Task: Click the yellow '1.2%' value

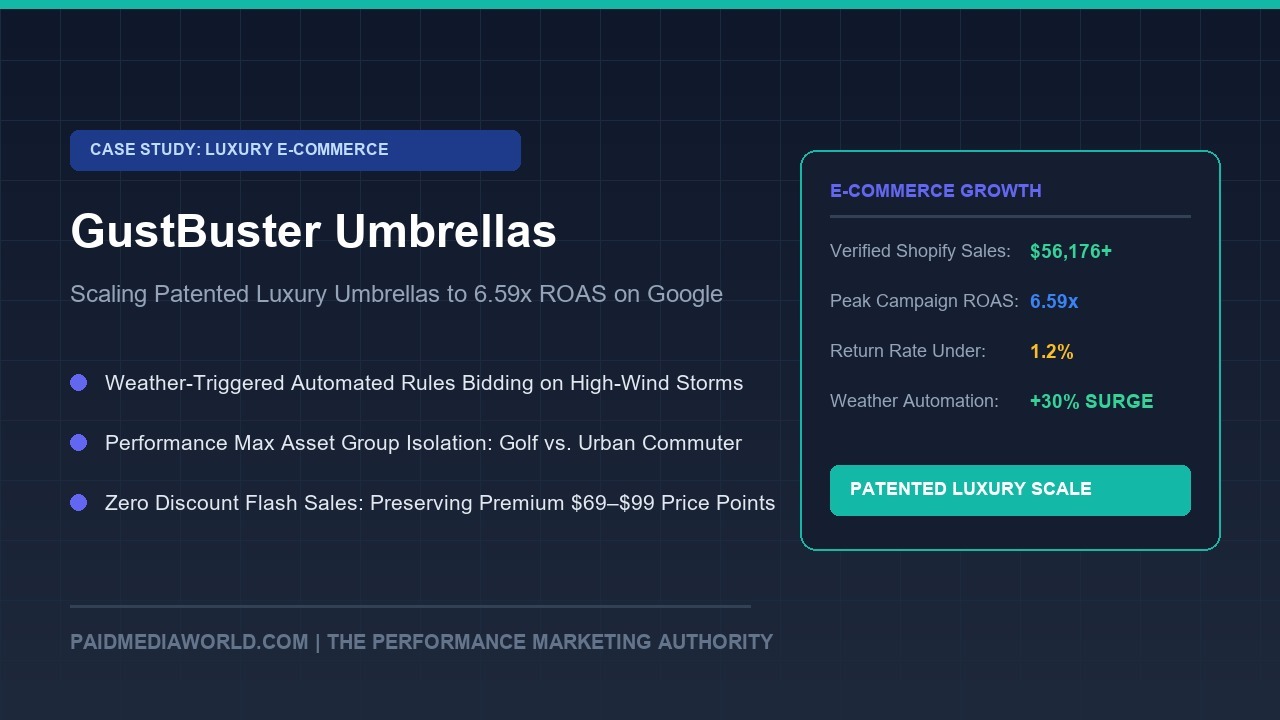Action: (x=1052, y=351)
